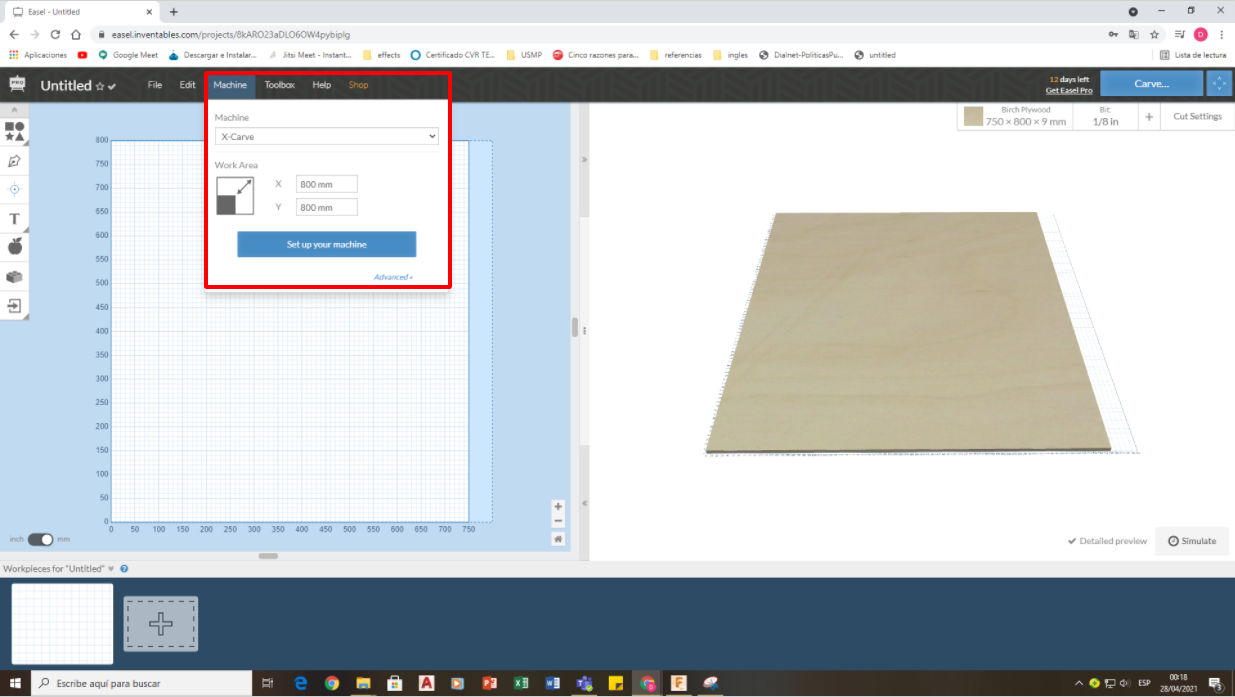Expand the X-Carve machine dropdown

click(x=326, y=136)
